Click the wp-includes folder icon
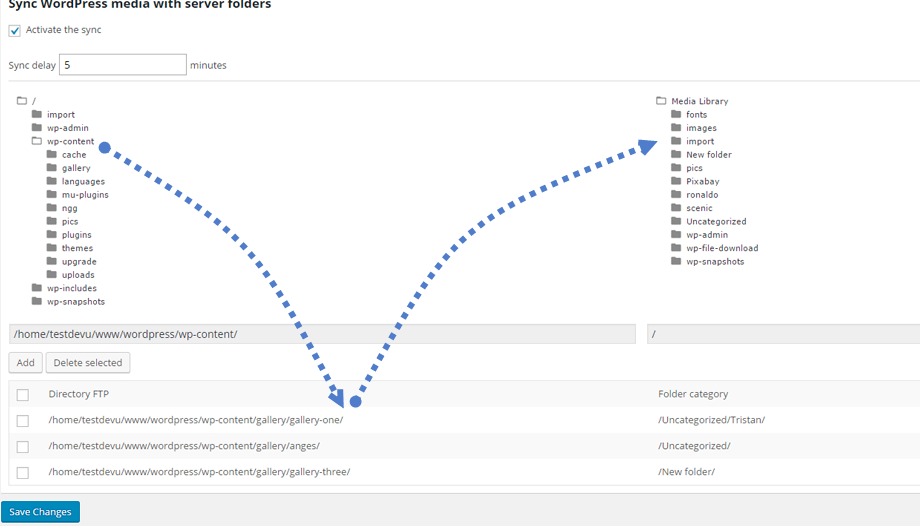Image resolution: width=920 pixels, height=526 pixels. click(37, 288)
